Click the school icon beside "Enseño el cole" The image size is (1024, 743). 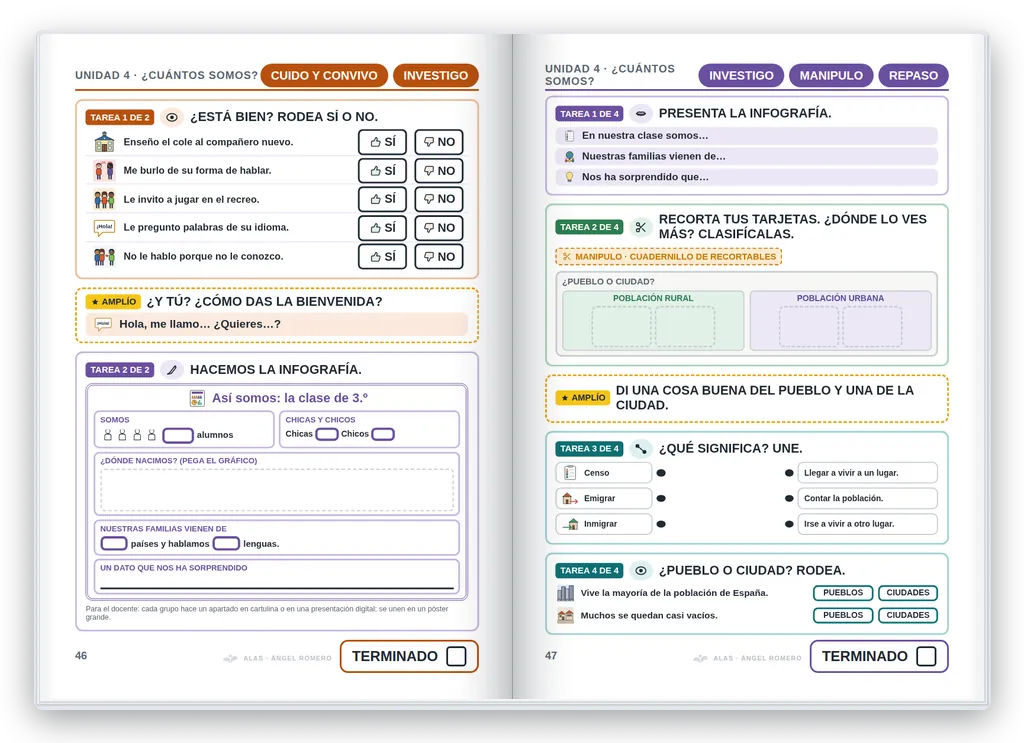[x=104, y=142]
